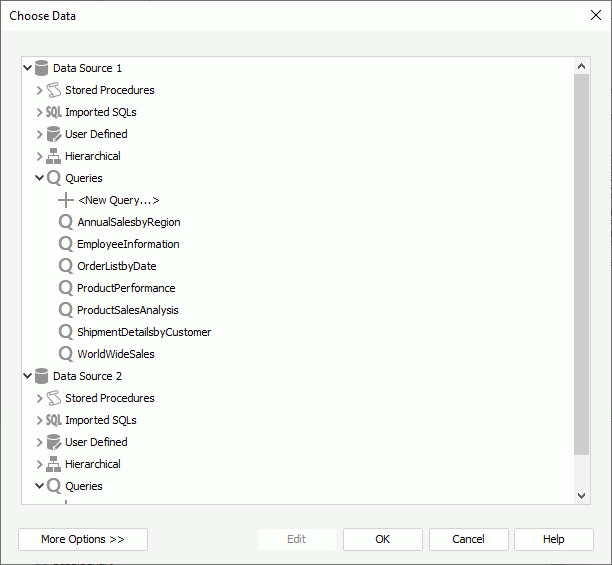Select ProductSalesAnalysis query text
Viewport: 612px width, 565px height.
click(x=128, y=310)
